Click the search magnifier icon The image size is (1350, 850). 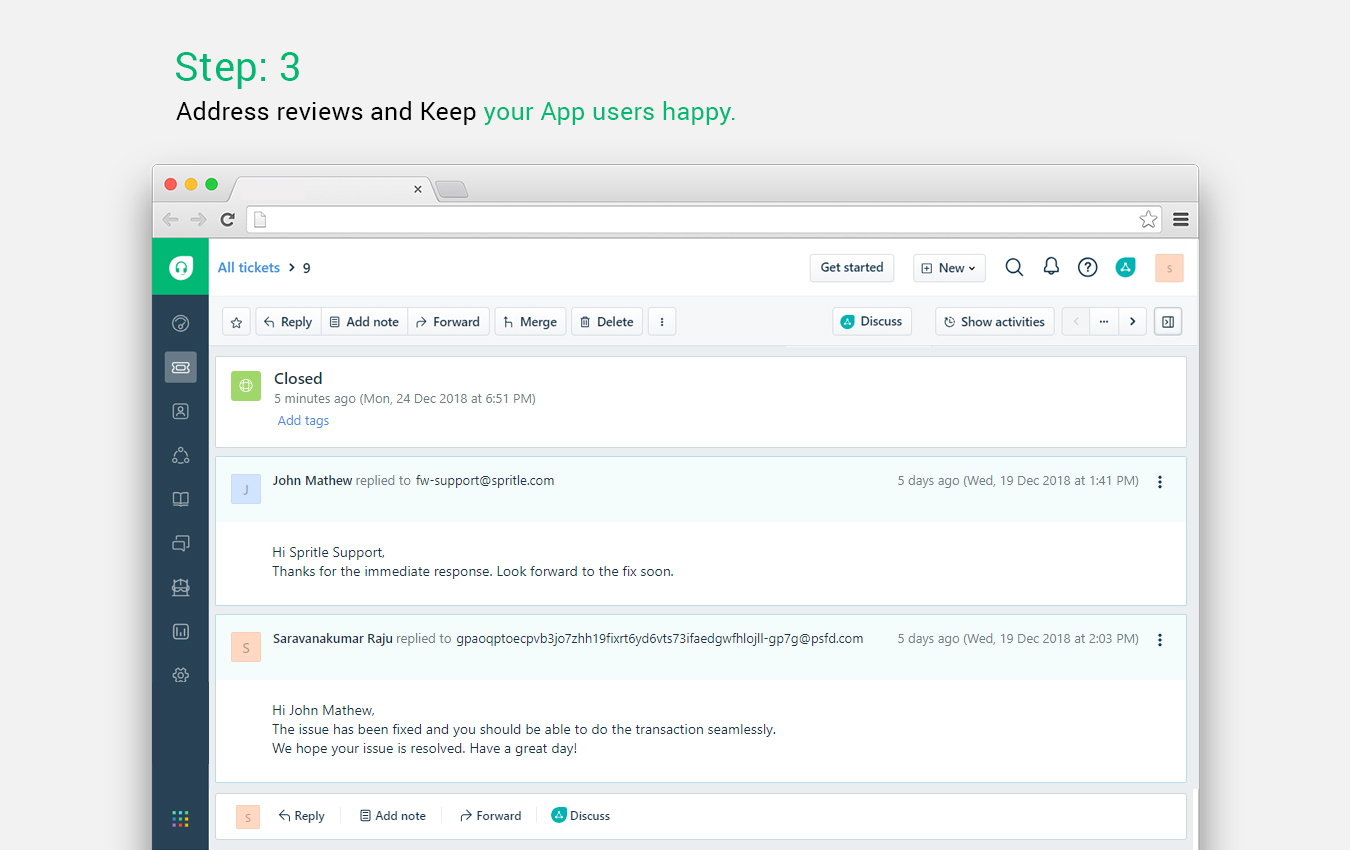[1014, 267]
